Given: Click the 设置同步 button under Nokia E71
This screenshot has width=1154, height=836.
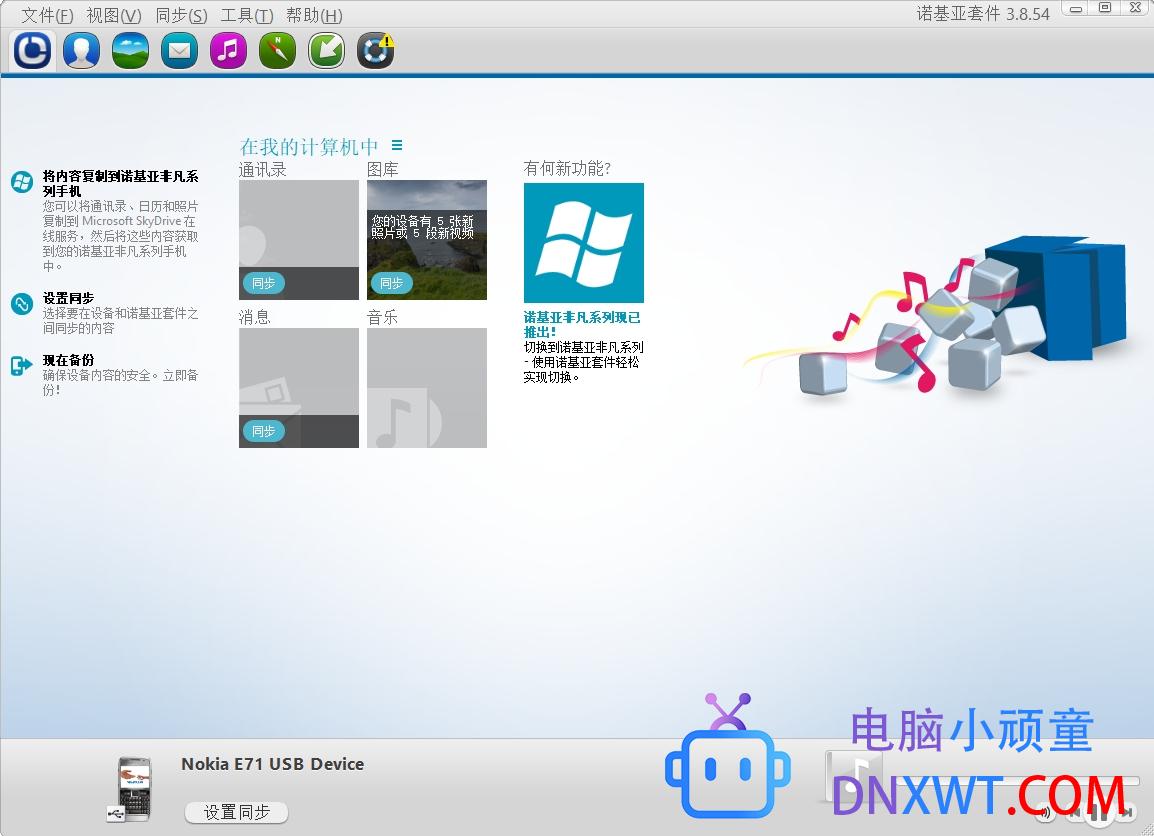Looking at the screenshot, I should [x=236, y=812].
